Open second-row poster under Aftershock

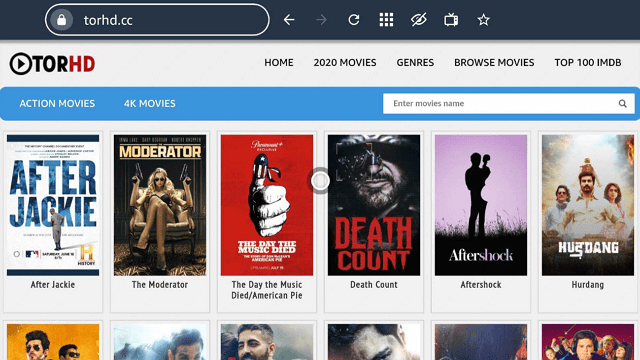(x=481, y=342)
